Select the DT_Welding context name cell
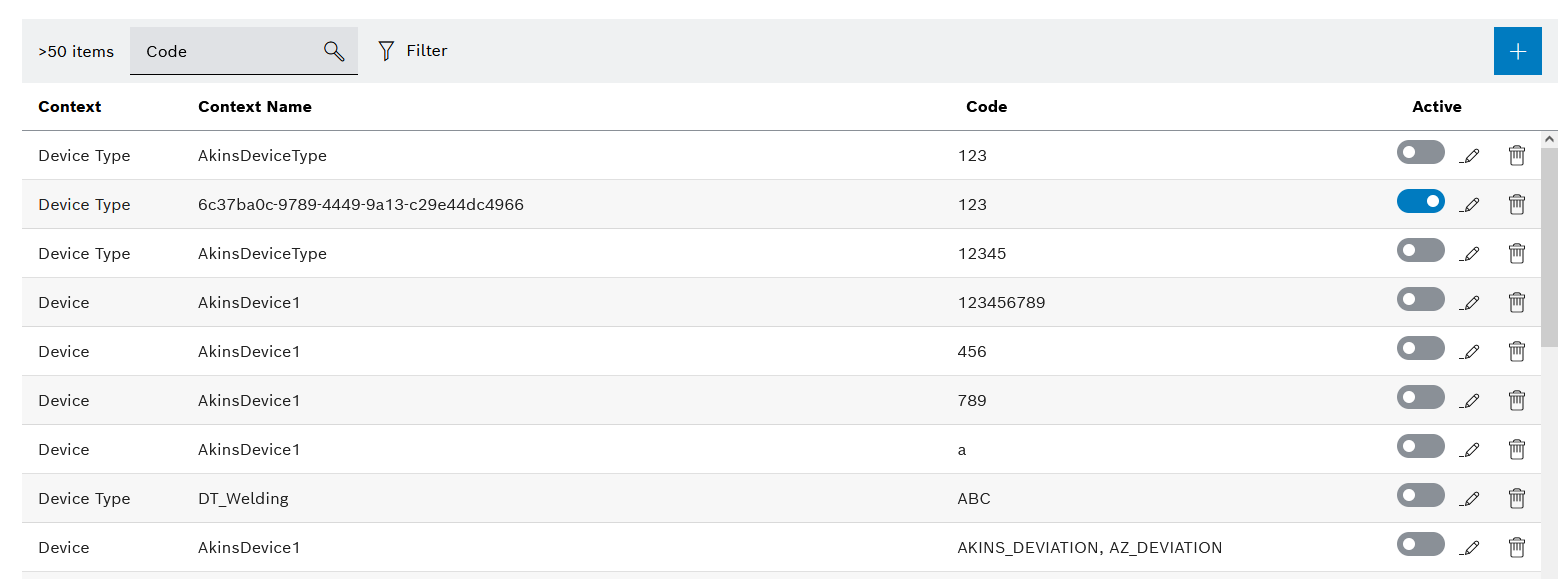Viewport: 1566px width, 579px height. coord(243,499)
